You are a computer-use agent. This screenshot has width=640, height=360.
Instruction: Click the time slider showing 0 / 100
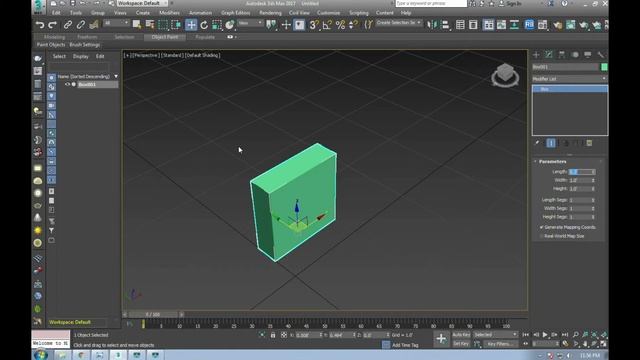[x=153, y=315]
